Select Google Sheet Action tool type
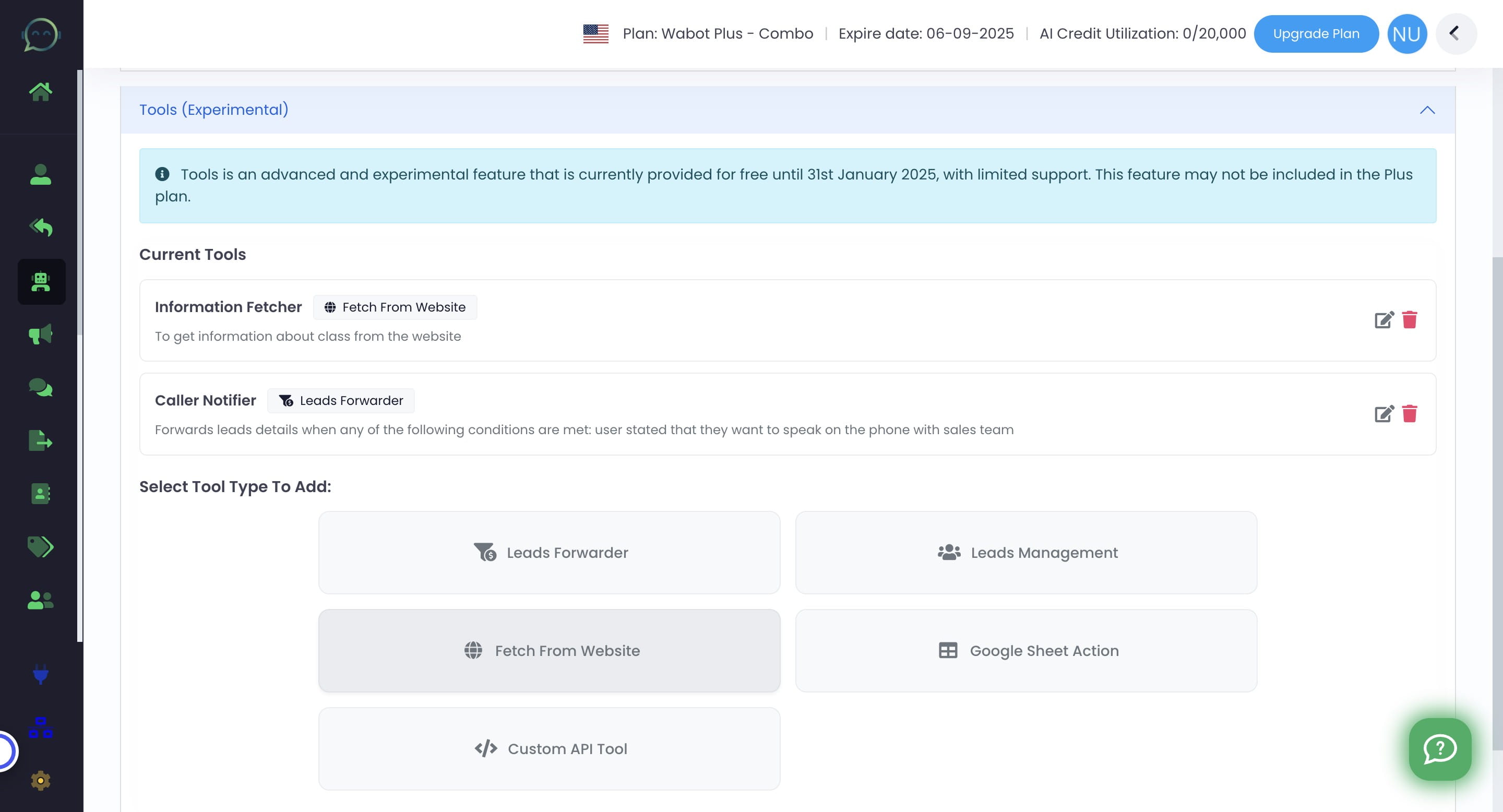1503x812 pixels. (1025, 650)
